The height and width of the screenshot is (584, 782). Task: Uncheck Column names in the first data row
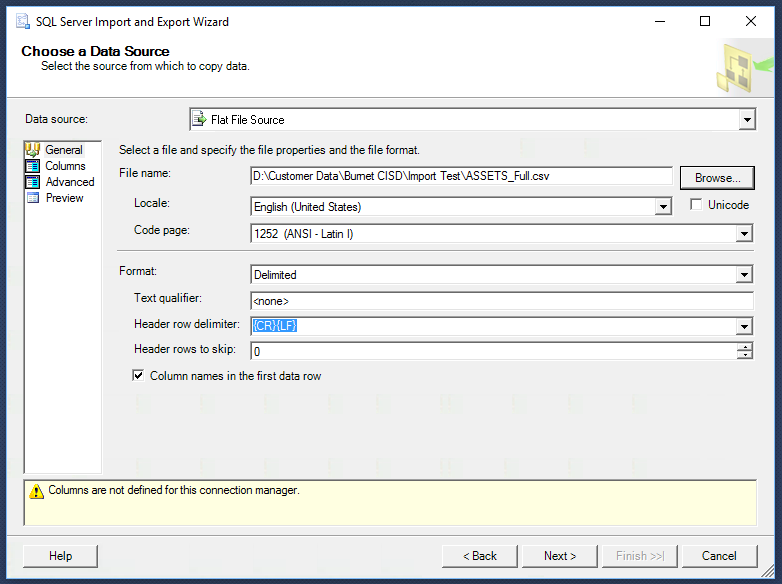[138, 375]
